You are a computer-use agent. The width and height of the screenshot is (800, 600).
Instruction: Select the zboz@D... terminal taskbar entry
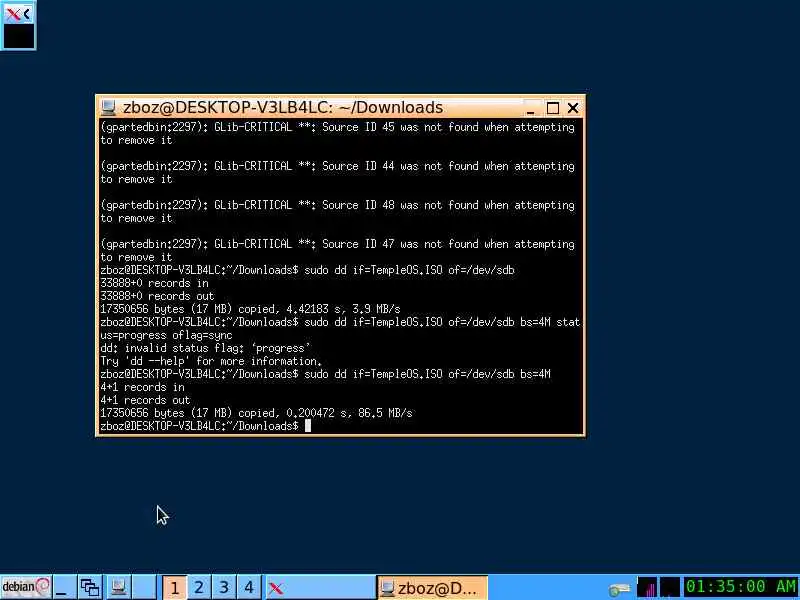[x=432, y=587]
